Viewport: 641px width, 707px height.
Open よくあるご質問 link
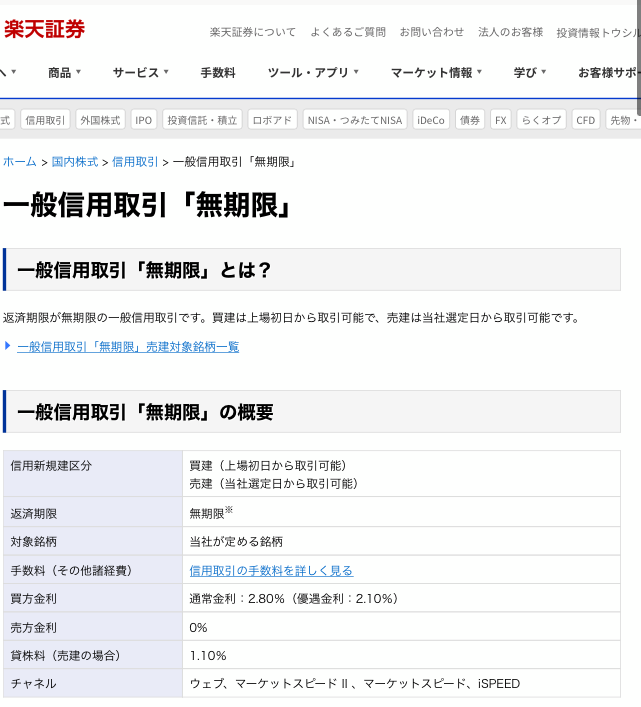point(348,32)
